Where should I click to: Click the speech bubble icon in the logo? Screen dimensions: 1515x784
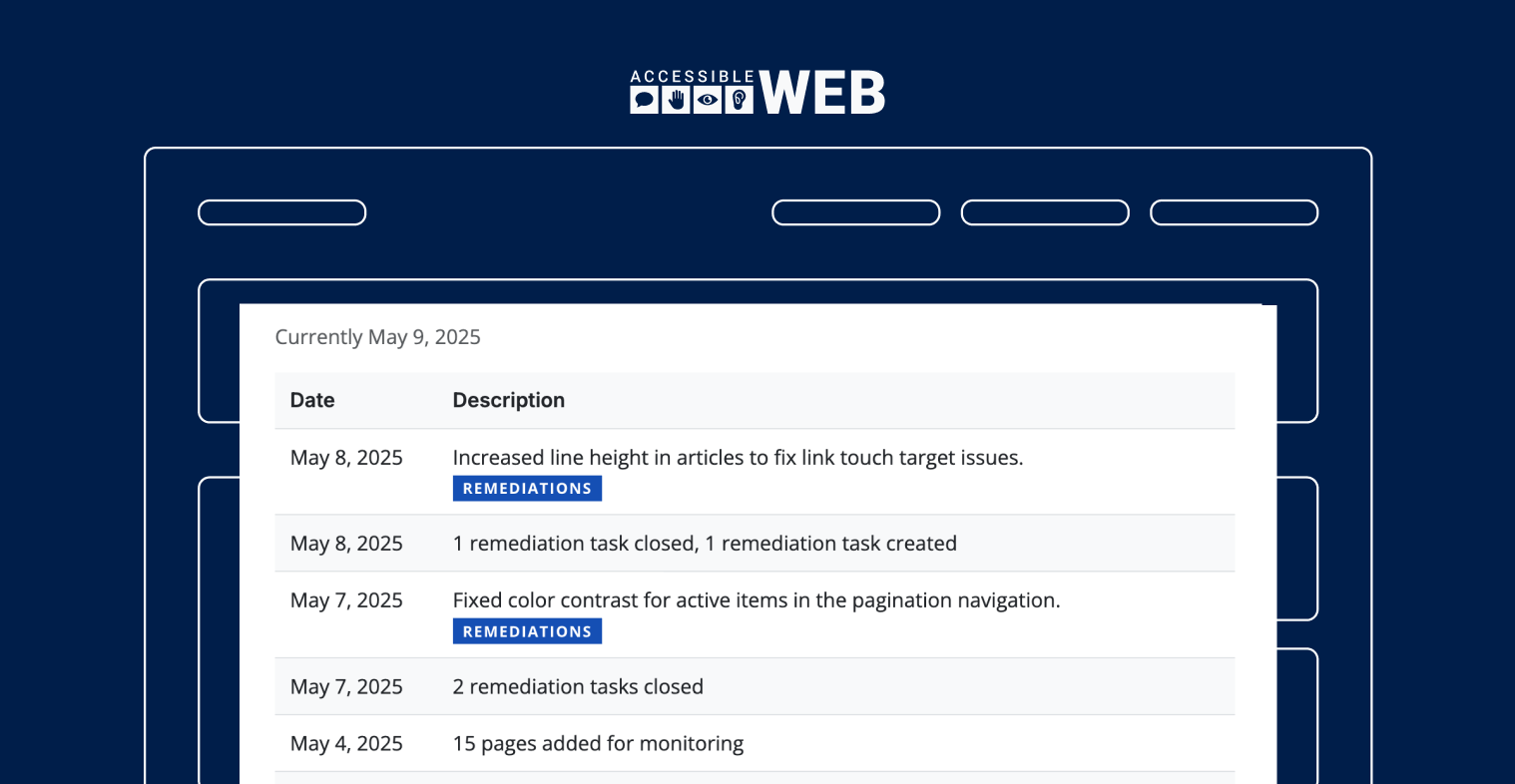[644, 100]
